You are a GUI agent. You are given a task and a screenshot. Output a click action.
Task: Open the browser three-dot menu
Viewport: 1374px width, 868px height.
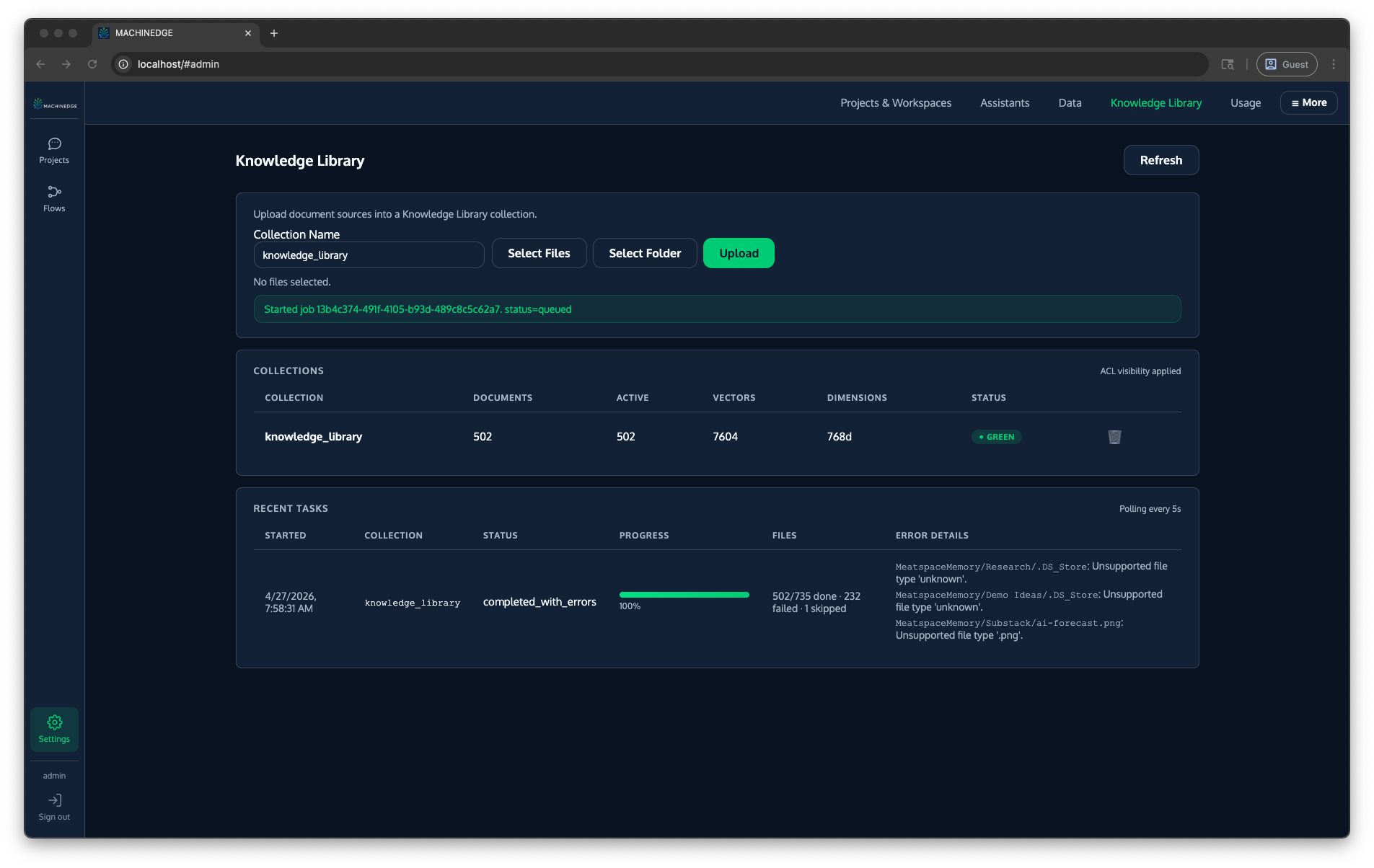(1334, 64)
